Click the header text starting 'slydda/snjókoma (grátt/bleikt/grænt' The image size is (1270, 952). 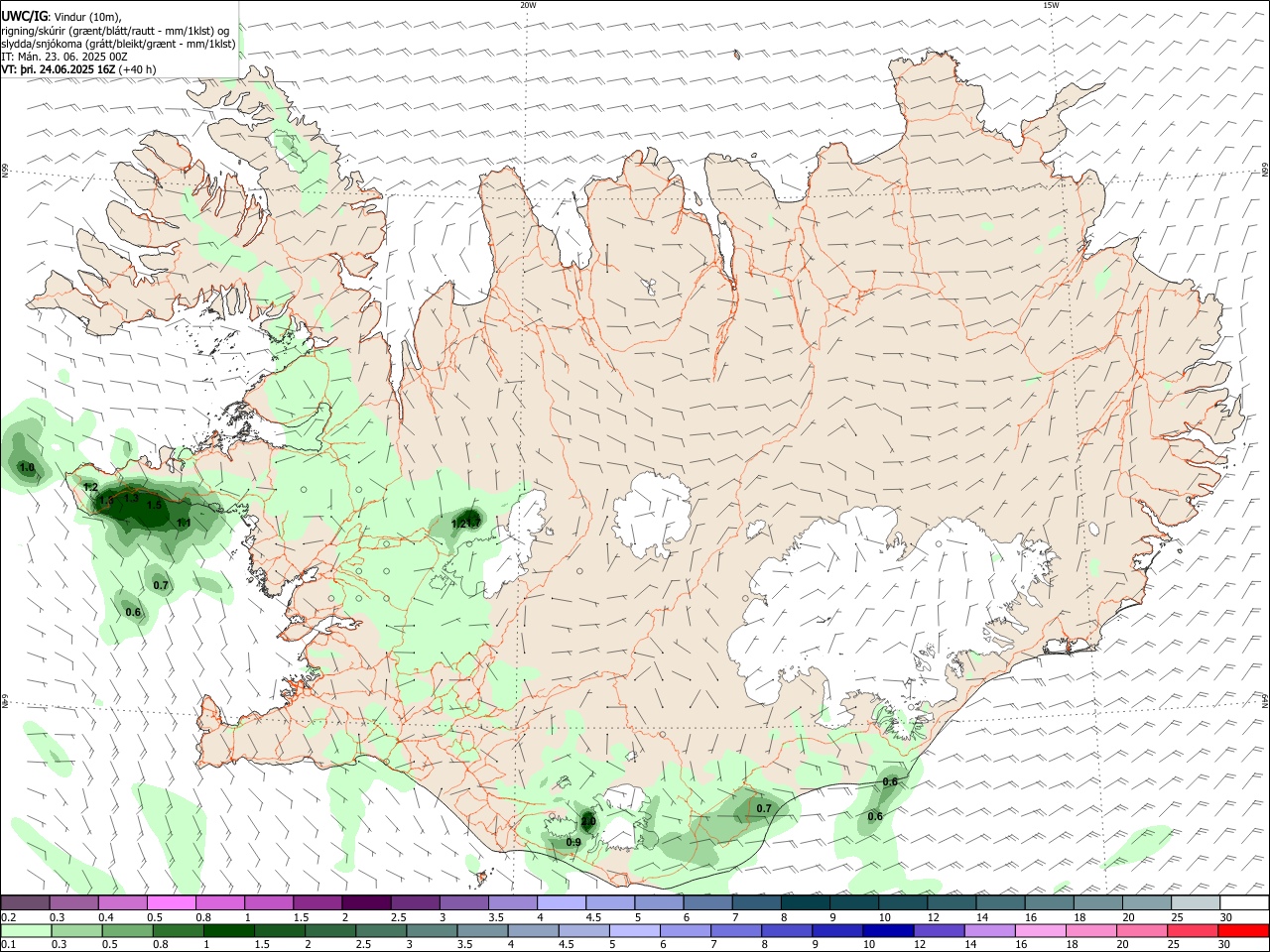click(118, 44)
